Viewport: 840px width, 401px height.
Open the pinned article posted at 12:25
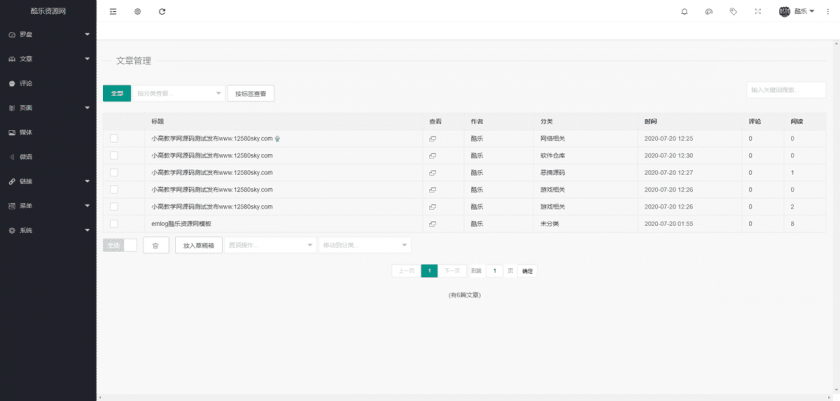212,139
